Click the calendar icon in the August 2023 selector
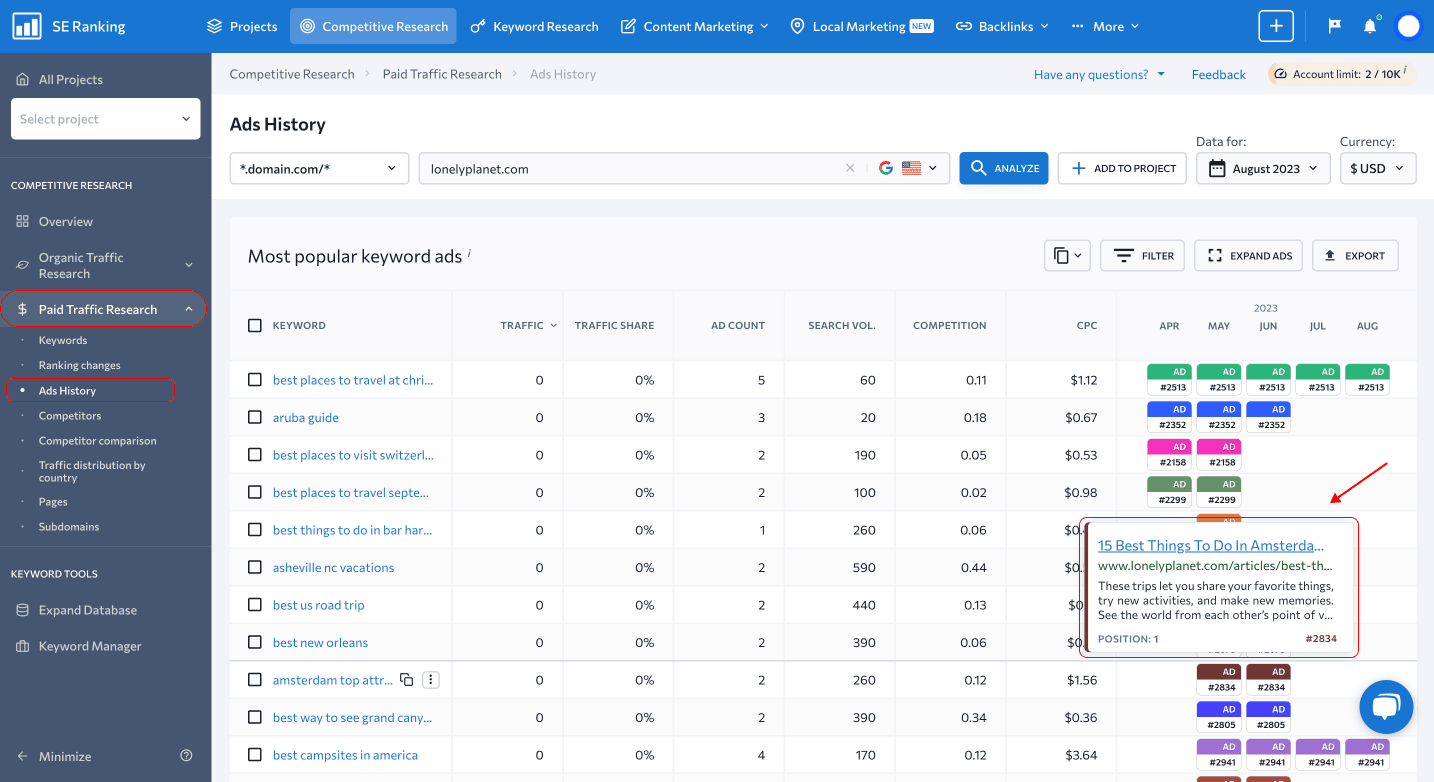This screenshot has height=782, width=1434. 1217,168
